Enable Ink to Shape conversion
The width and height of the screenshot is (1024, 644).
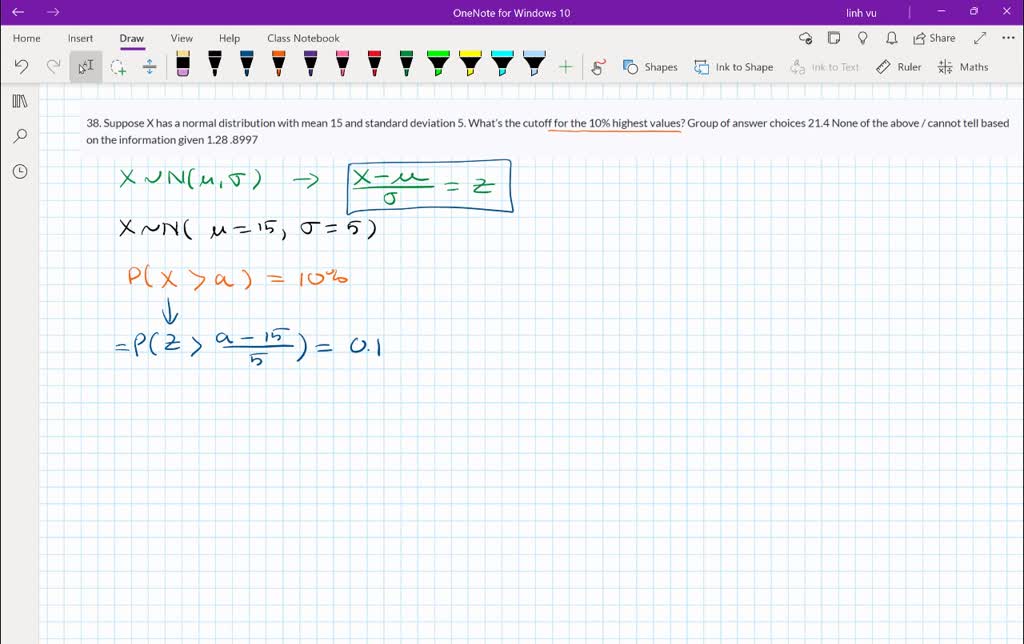(734, 67)
